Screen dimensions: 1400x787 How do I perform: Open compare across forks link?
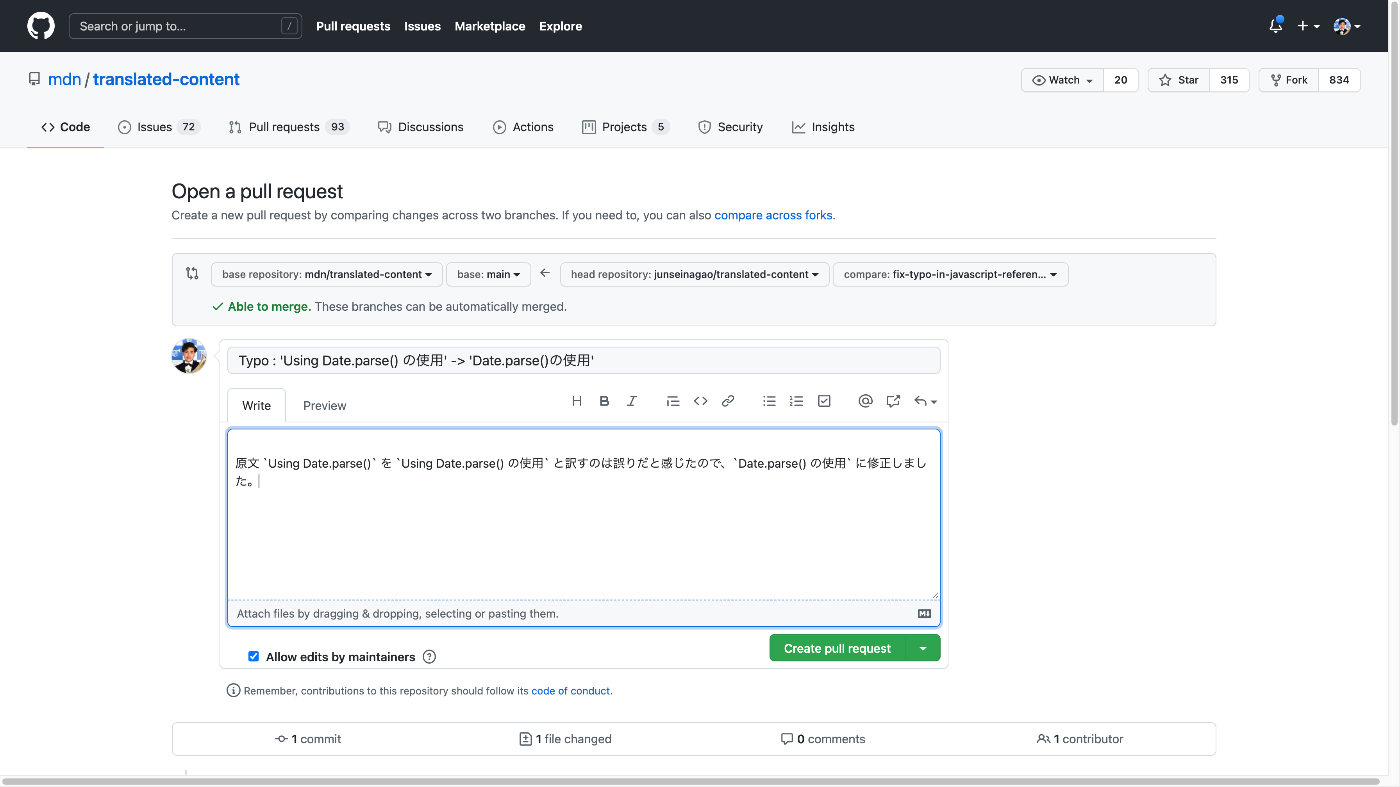(x=773, y=215)
